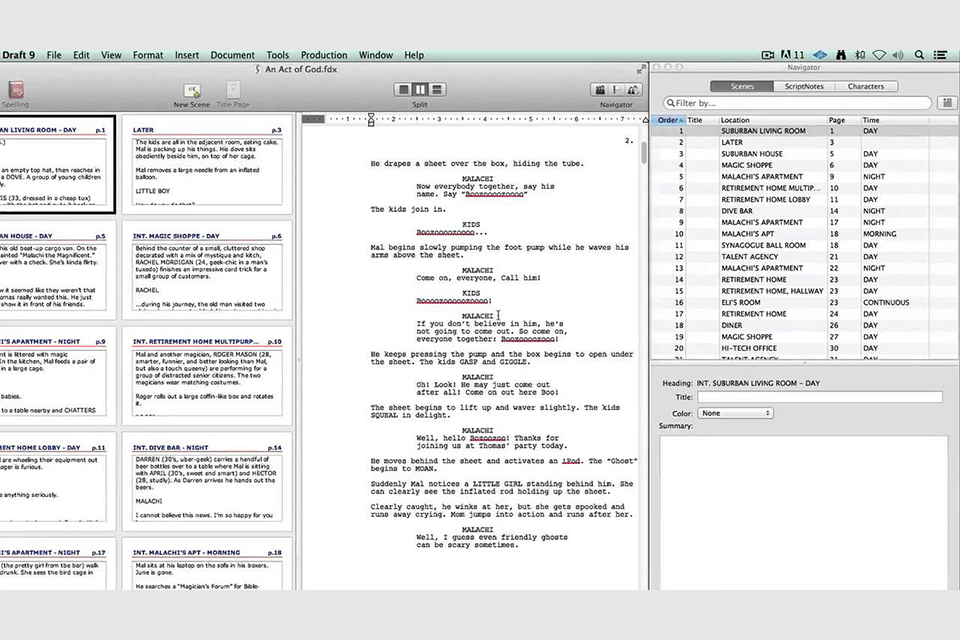This screenshot has height=640, width=960.
Task: Select DINER scene row
Action: click(804, 325)
